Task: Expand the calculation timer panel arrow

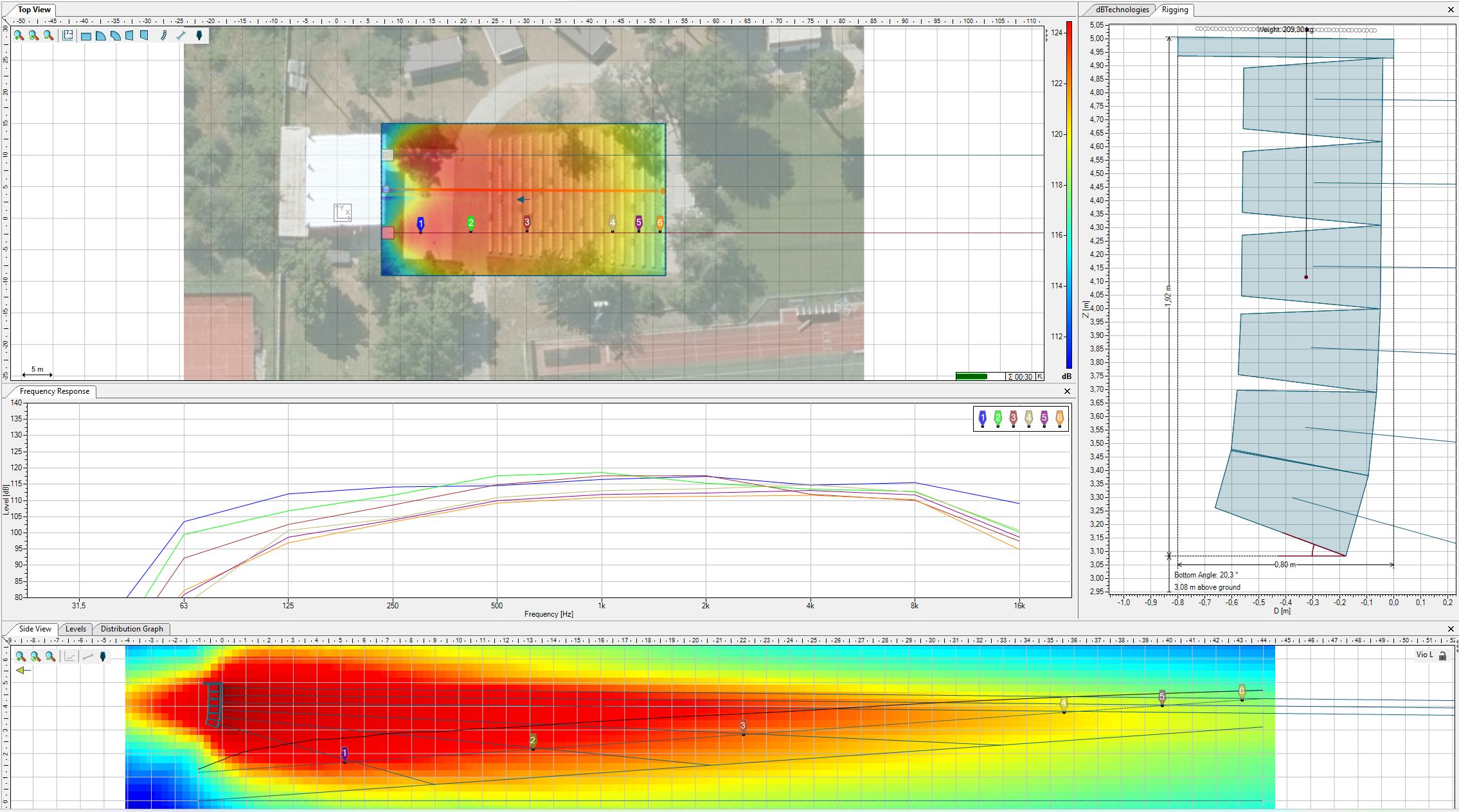Action: pos(1039,377)
